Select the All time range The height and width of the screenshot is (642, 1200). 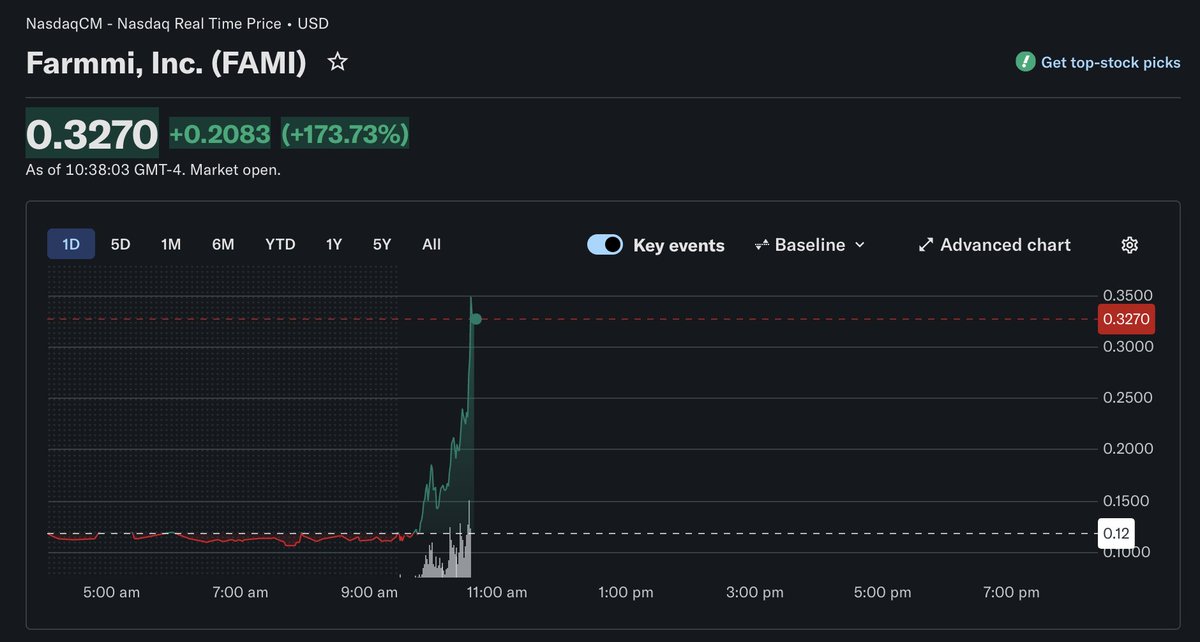coord(431,244)
